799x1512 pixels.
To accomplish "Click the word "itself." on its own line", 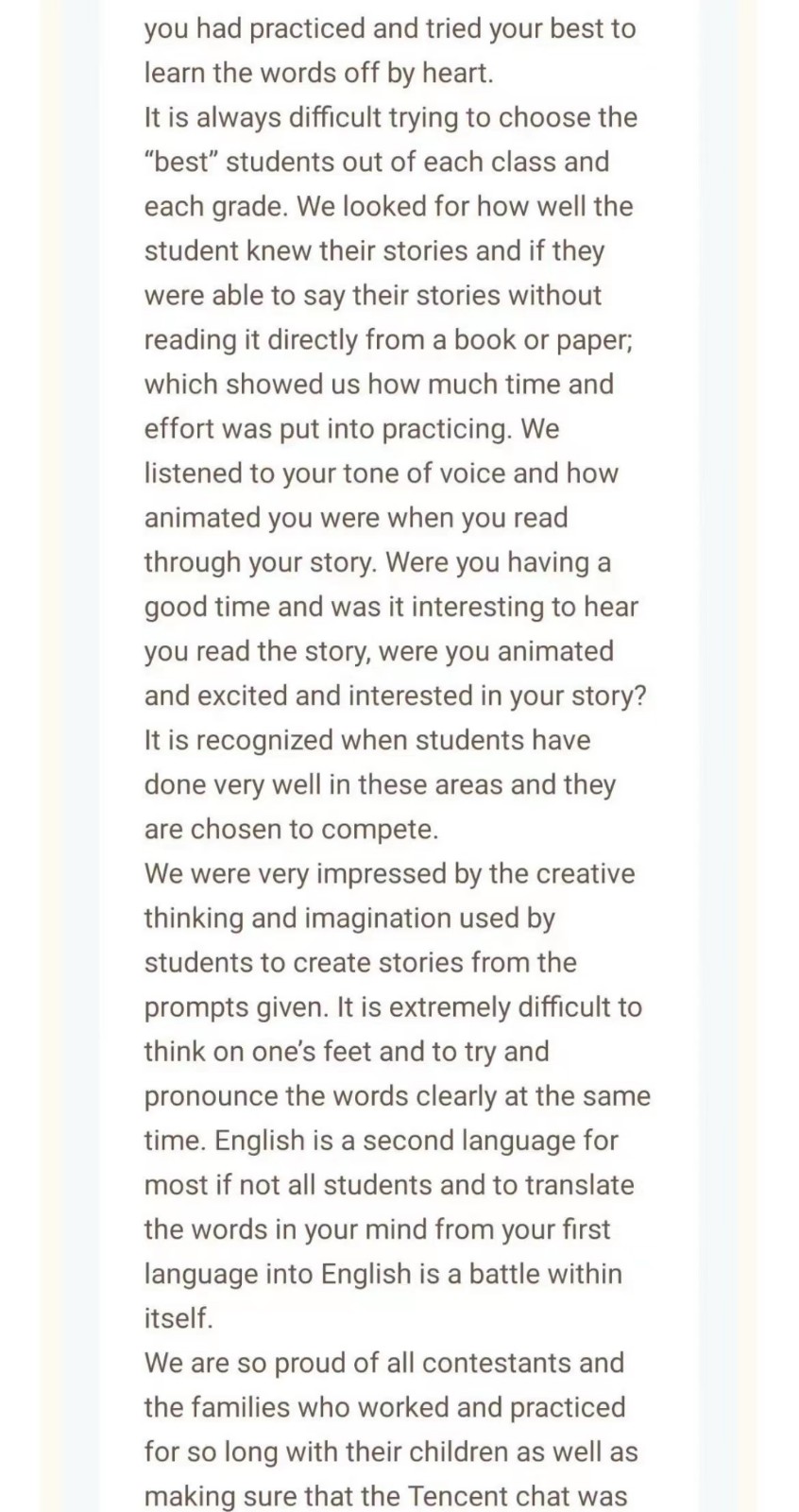I will pyautogui.click(x=179, y=1318).
